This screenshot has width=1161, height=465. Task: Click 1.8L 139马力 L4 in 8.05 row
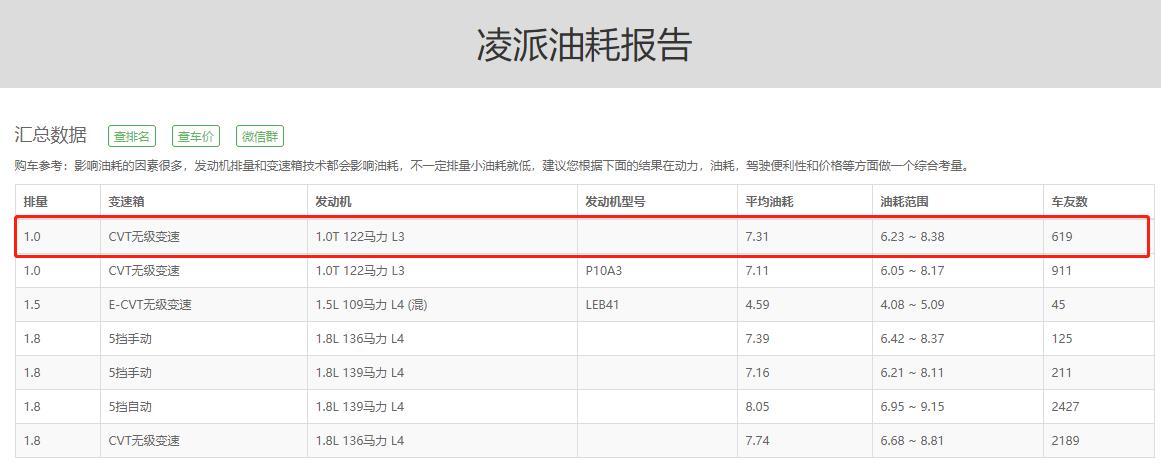pos(360,407)
